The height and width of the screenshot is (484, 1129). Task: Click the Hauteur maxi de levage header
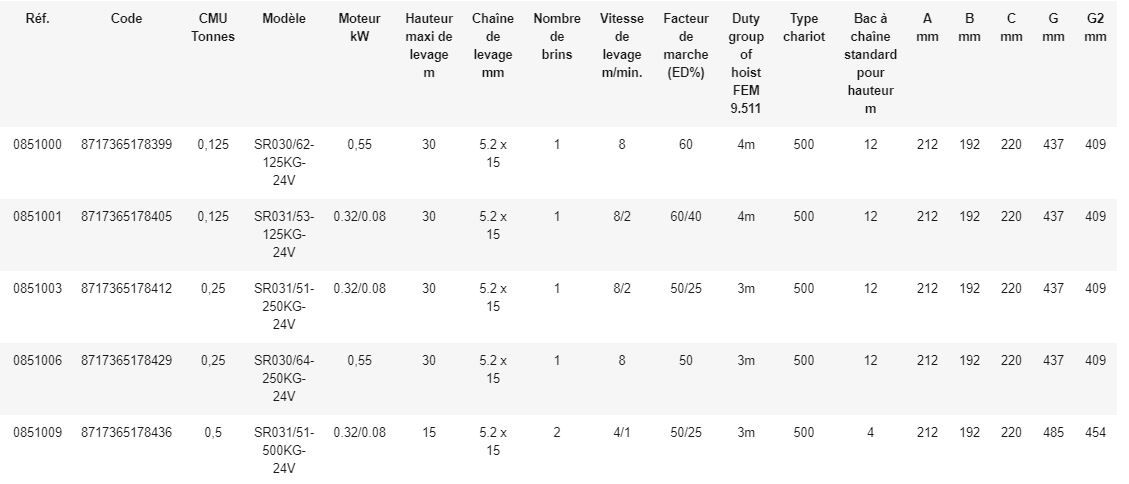429,46
